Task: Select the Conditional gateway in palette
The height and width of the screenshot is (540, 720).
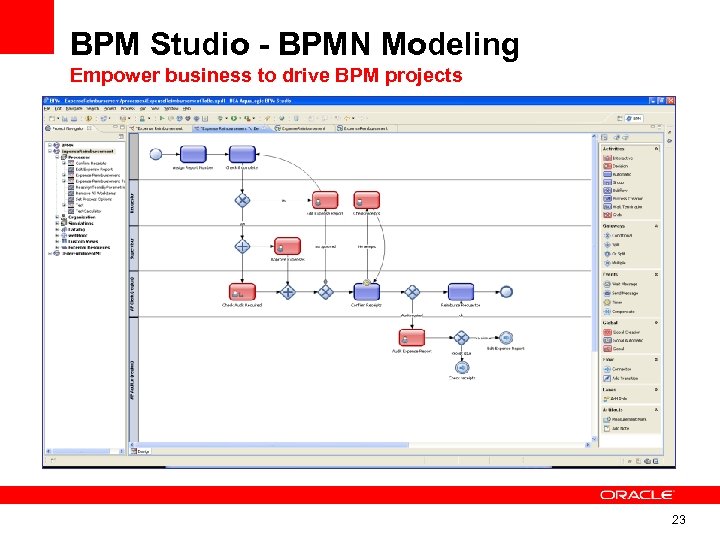Action: [x=619, y=236]
